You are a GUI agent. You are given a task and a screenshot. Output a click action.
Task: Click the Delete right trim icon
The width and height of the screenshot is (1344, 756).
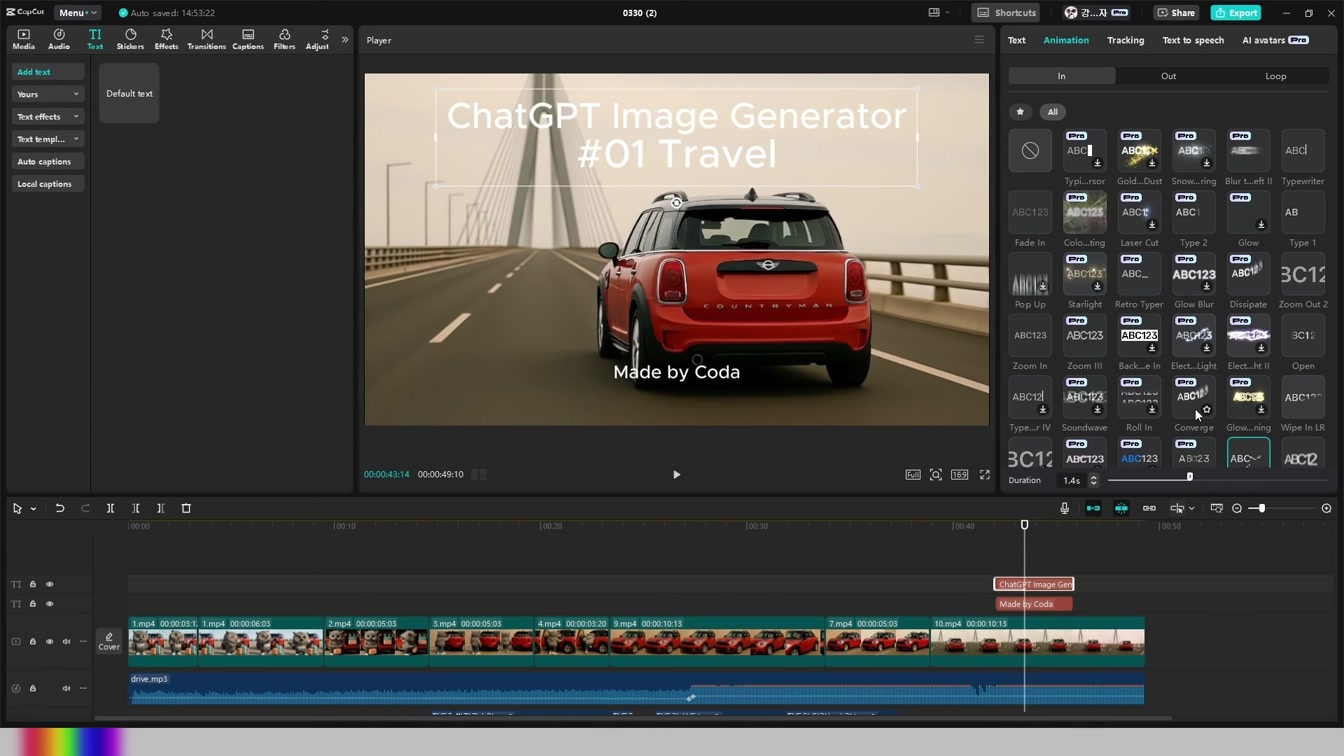coord(160,508)
